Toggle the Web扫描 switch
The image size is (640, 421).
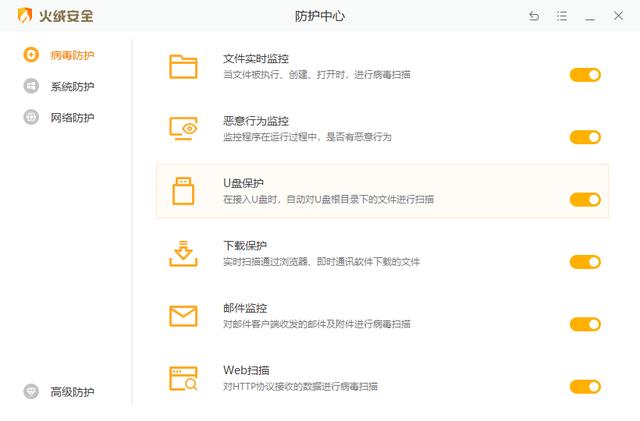click(585, 387)
